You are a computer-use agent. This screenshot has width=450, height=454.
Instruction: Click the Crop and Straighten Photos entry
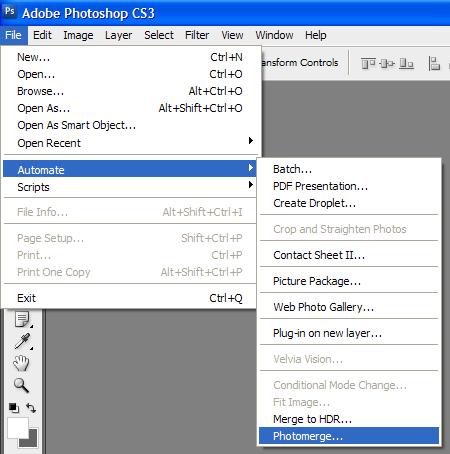point(349,229)
